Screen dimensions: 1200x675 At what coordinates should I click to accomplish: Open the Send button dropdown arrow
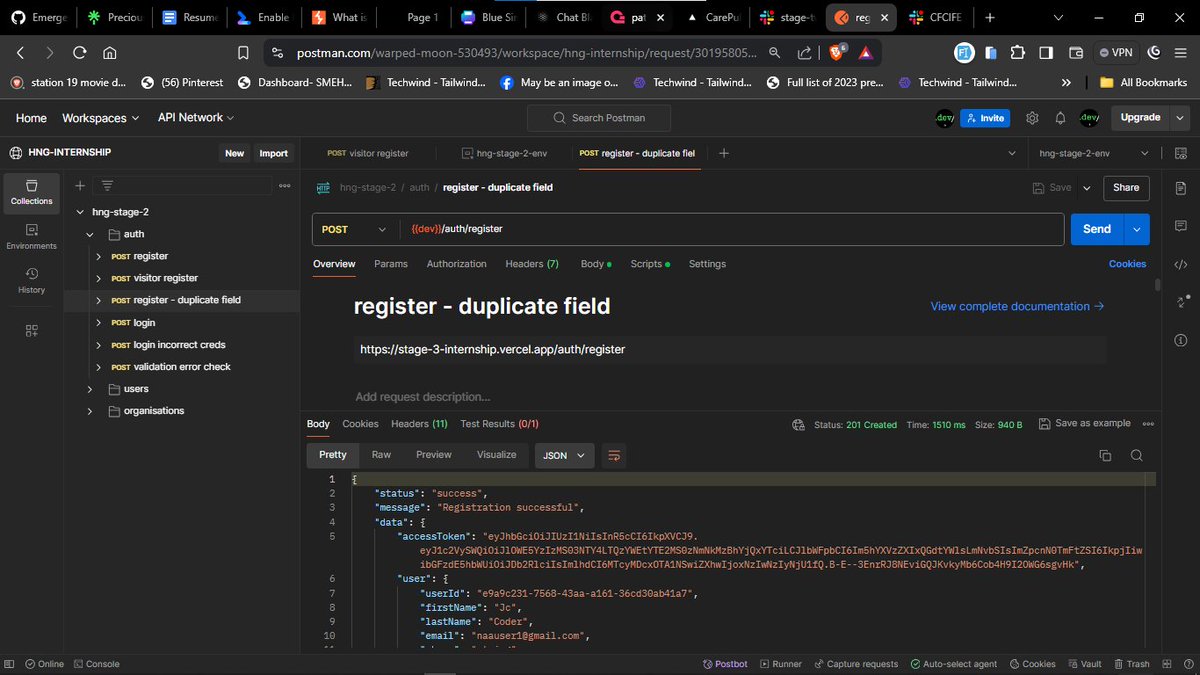pyautogui.click(x=1137, y=229)
